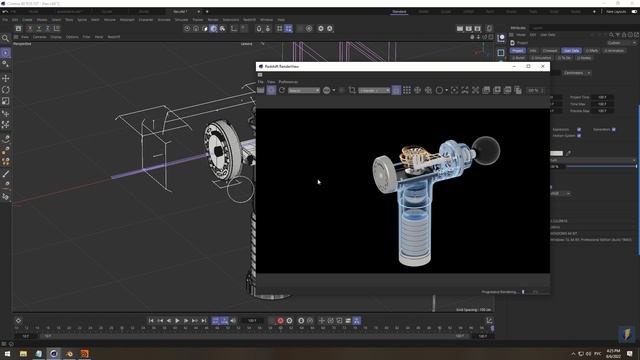Go to the end of the animation
This screenshot has width=640, height=360.
[x=204, y=321]
